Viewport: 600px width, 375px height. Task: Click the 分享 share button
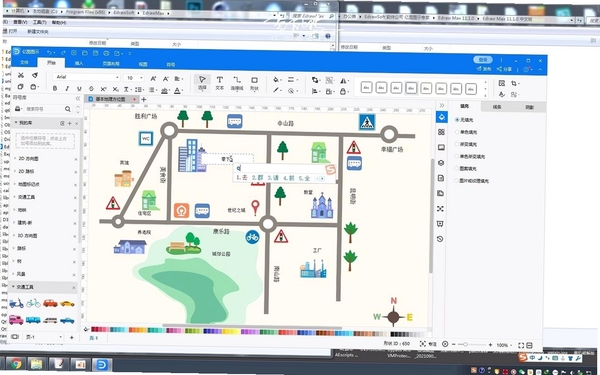pyautogui.click(x=504, y=69)
